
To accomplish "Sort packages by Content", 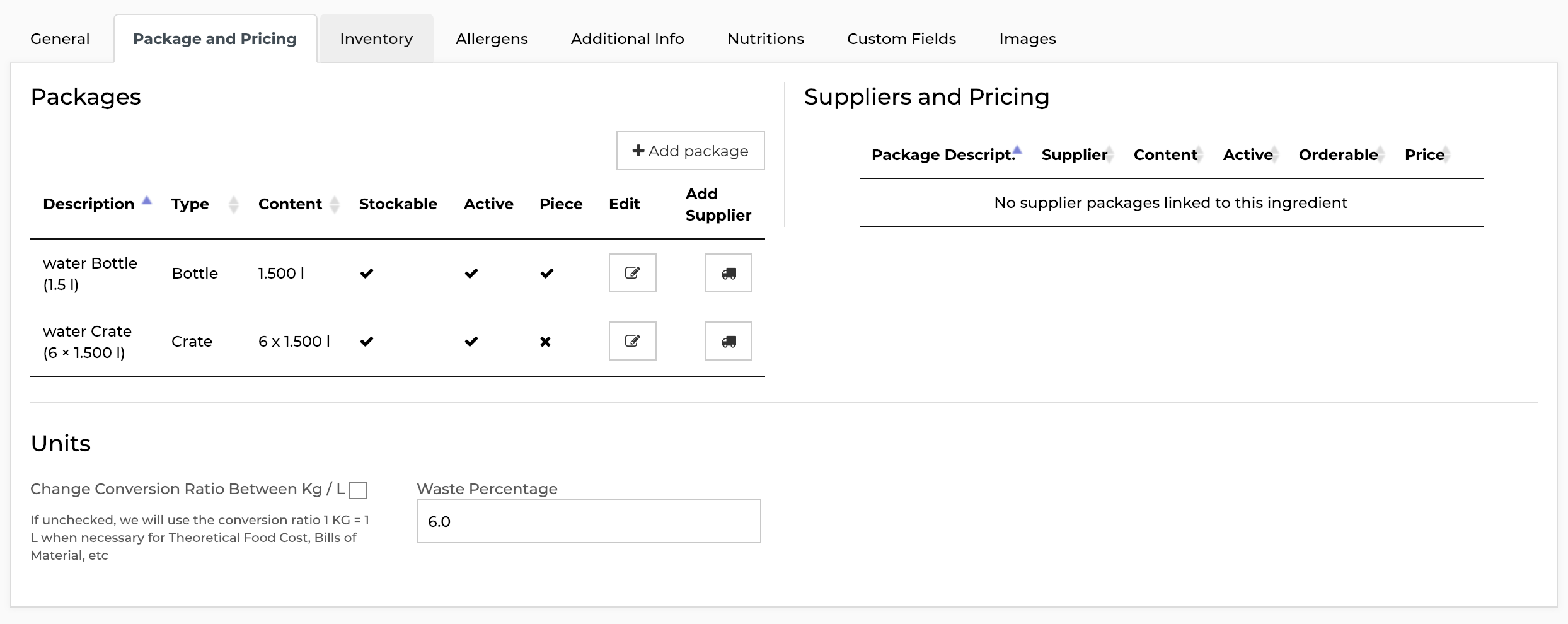I will [335, 204].
